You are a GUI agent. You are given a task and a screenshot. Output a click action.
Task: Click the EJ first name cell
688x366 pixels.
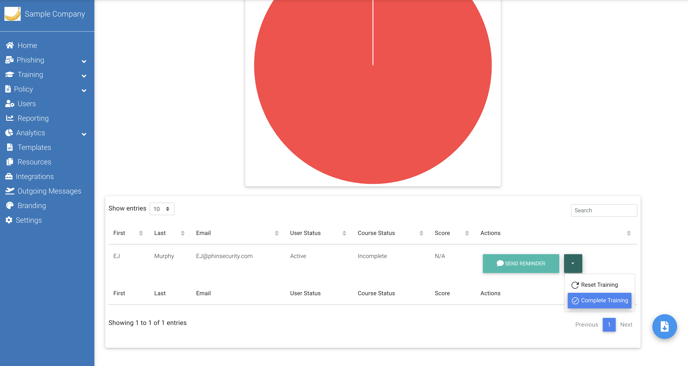117,256
